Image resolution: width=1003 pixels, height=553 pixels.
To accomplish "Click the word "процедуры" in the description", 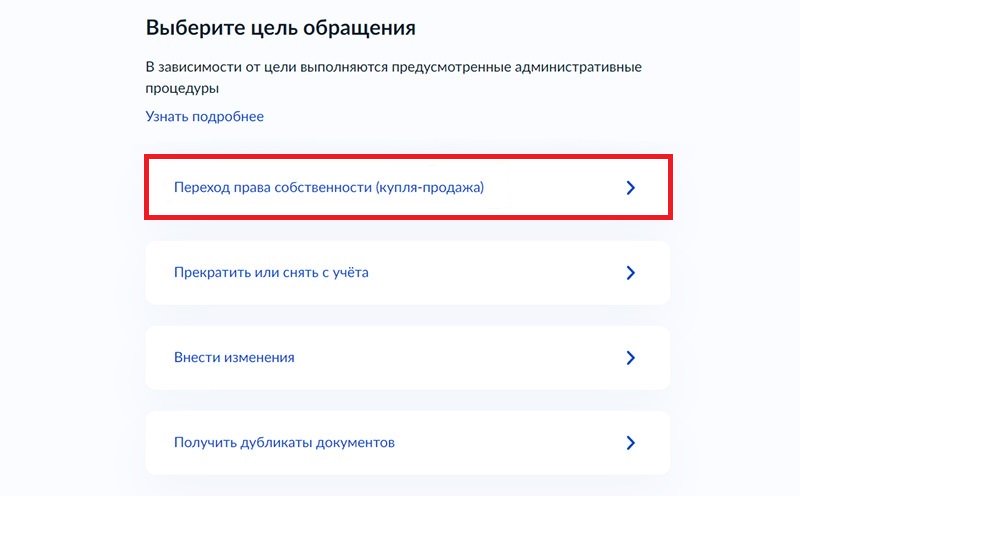I will tap(182, 88).
